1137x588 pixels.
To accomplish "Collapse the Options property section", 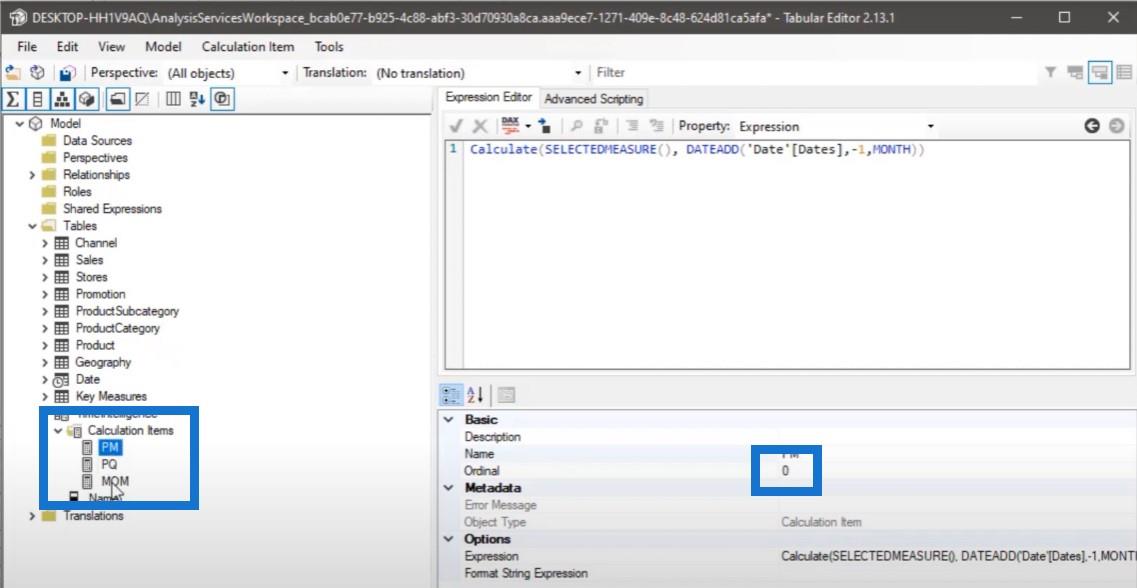I will tap(449, 539).
